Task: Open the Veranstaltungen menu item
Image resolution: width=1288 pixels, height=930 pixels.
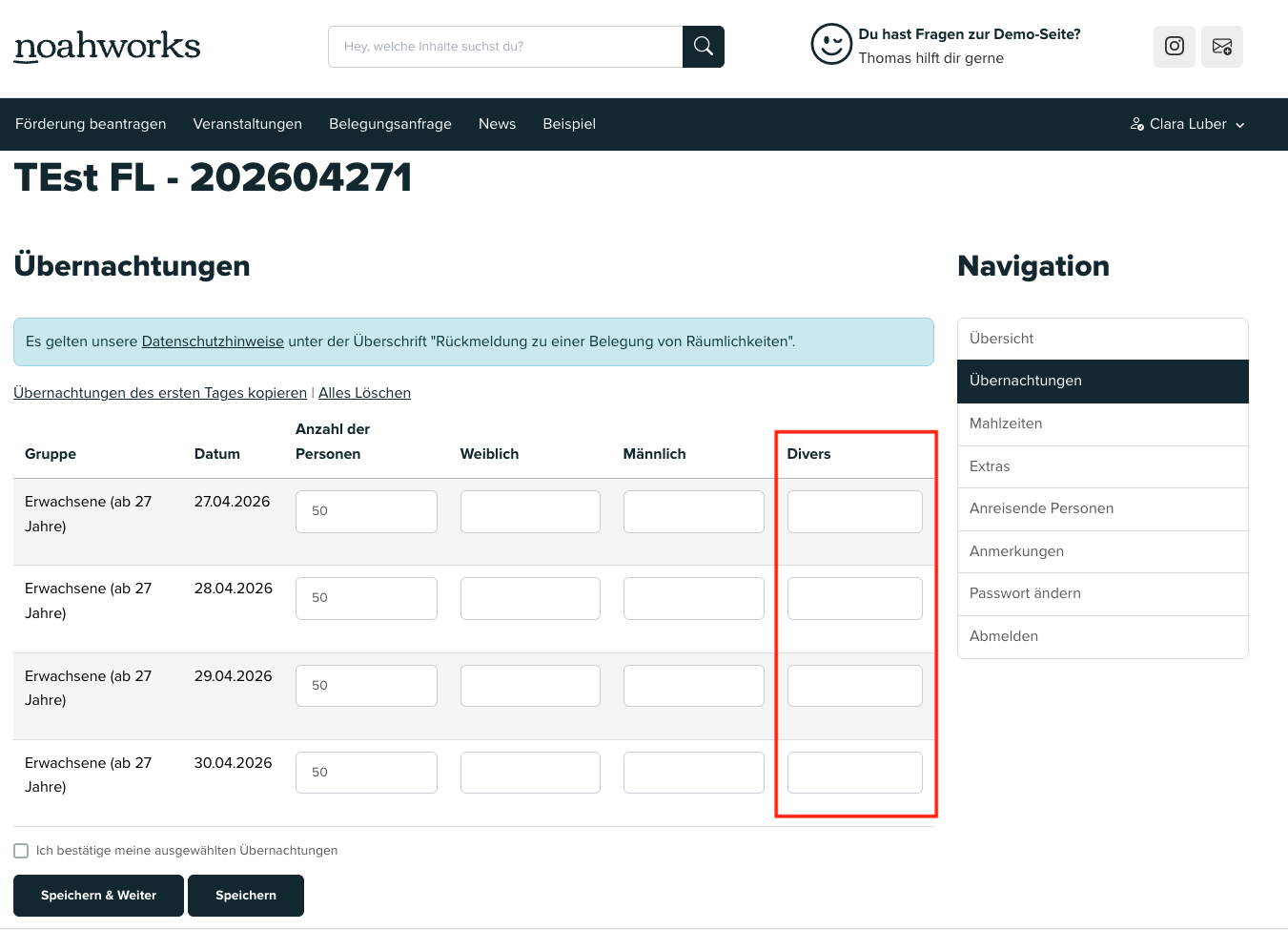Action: (x=248, y=124)
